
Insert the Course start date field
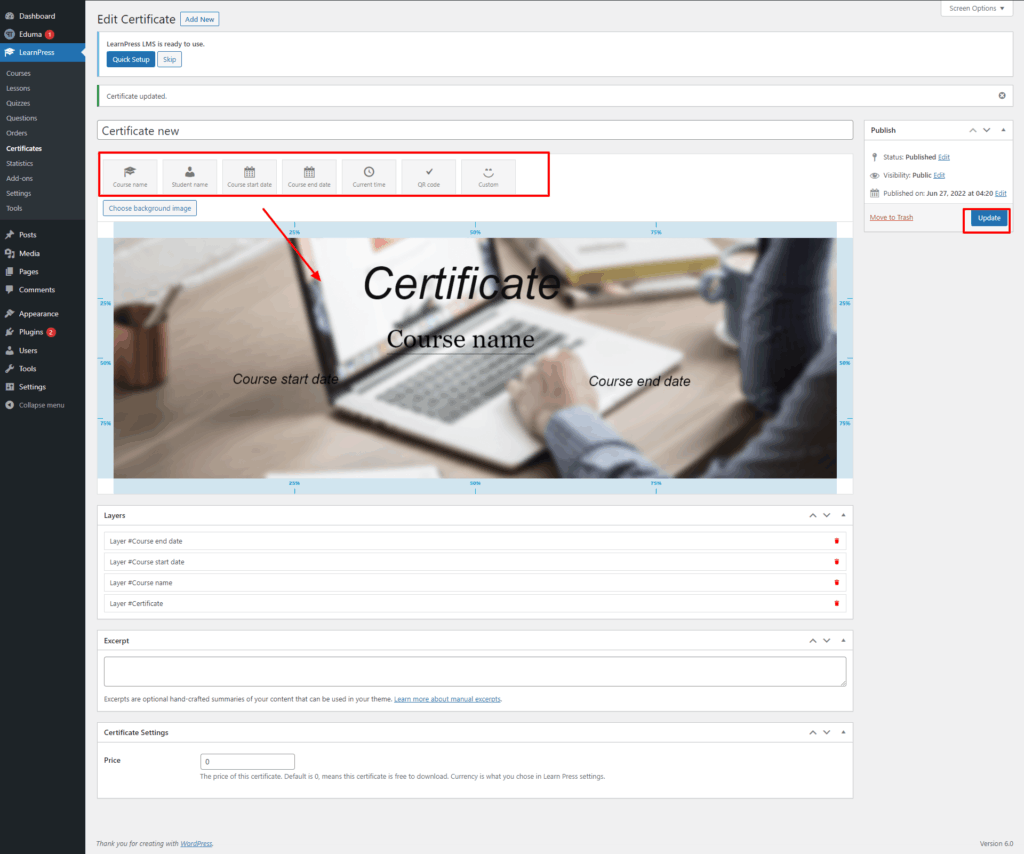[x=249, y=176]
